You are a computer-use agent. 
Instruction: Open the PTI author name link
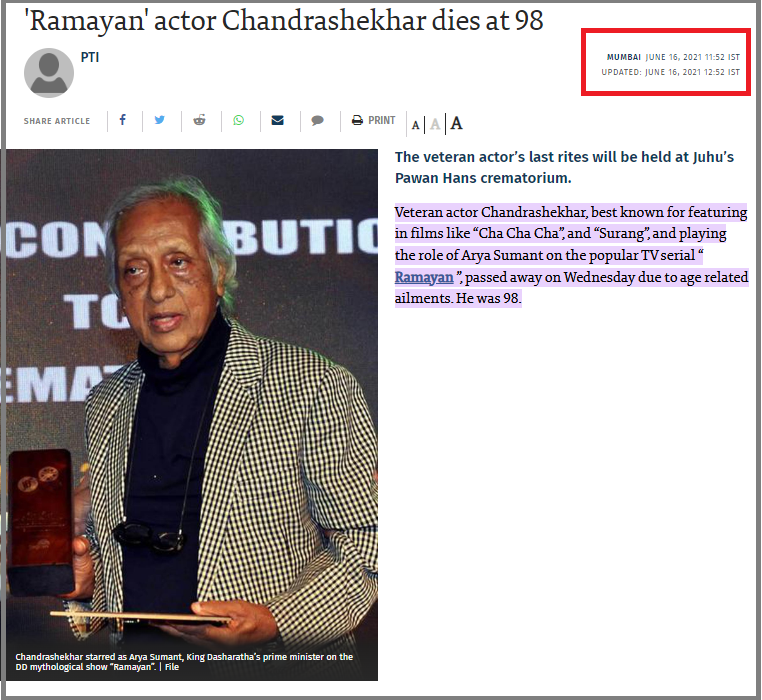(90, 57)
